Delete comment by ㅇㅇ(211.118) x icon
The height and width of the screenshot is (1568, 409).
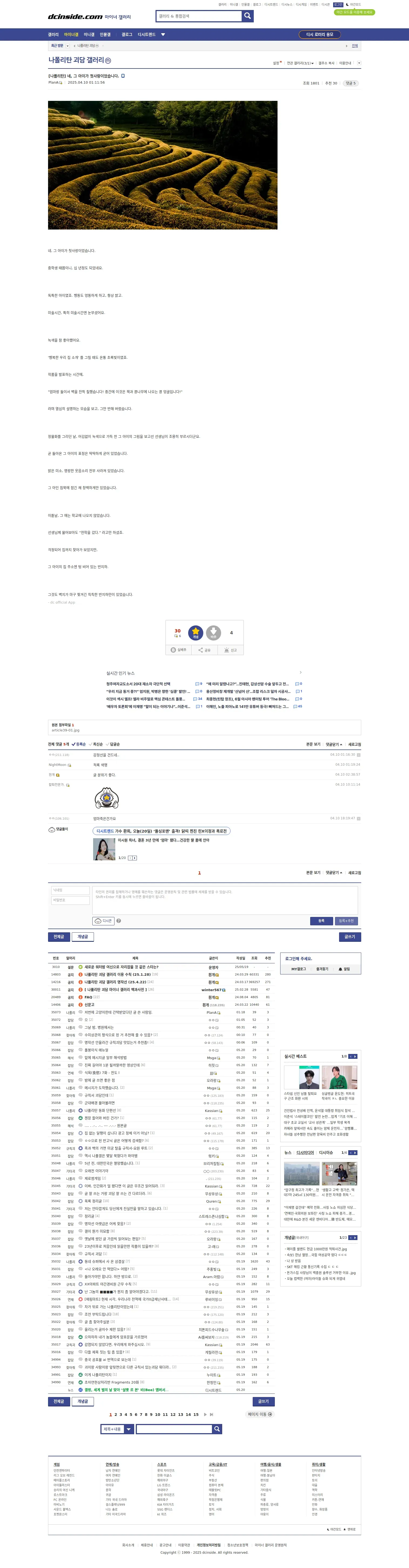point(359,755)
